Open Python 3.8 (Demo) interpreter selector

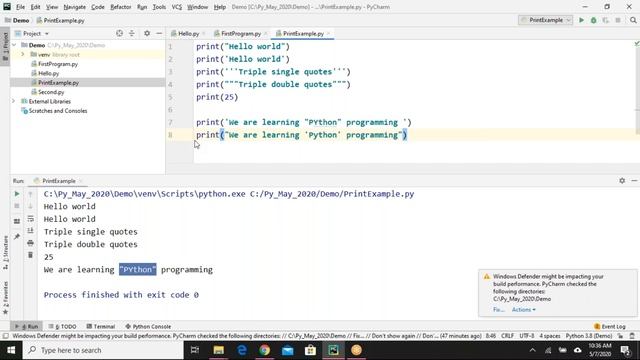pyautogui.click(x=589, y=336)
